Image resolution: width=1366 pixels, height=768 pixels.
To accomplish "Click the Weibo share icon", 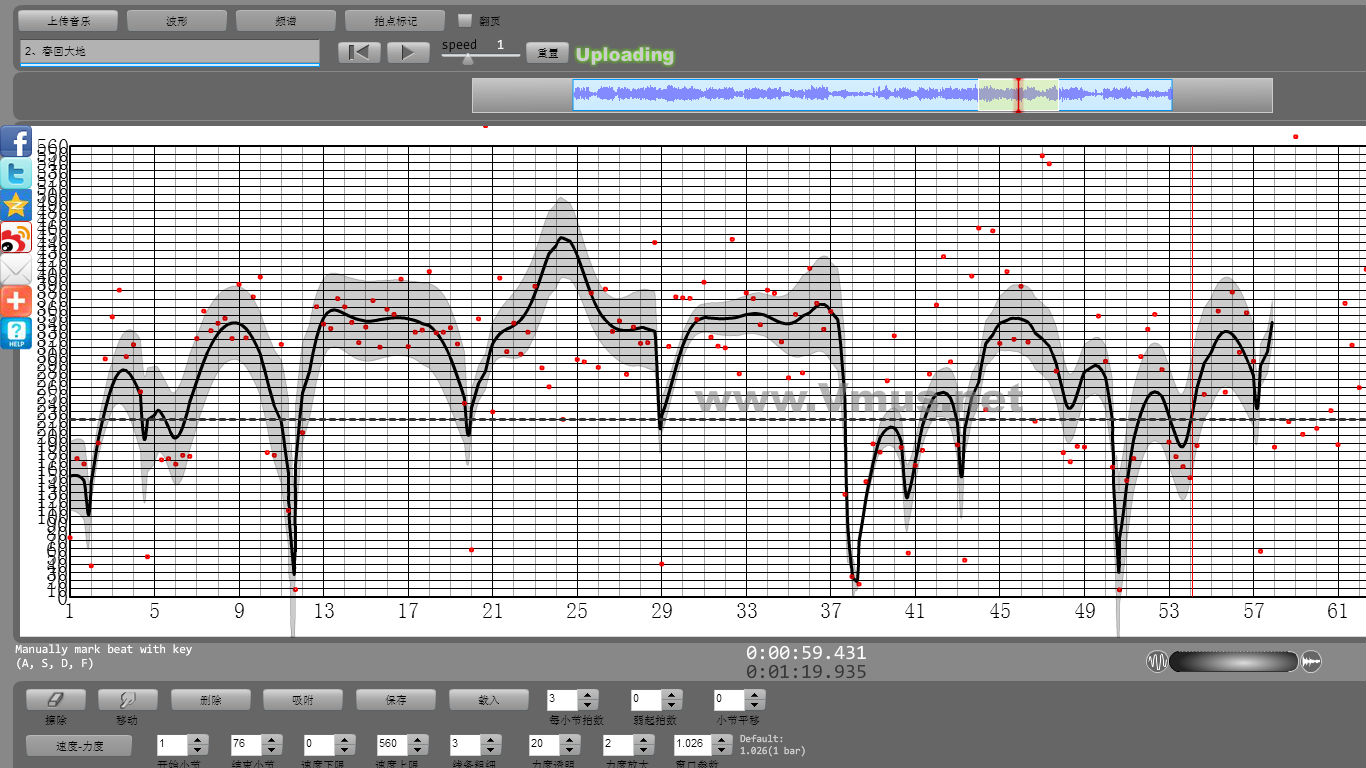I will tap(16, 238).
